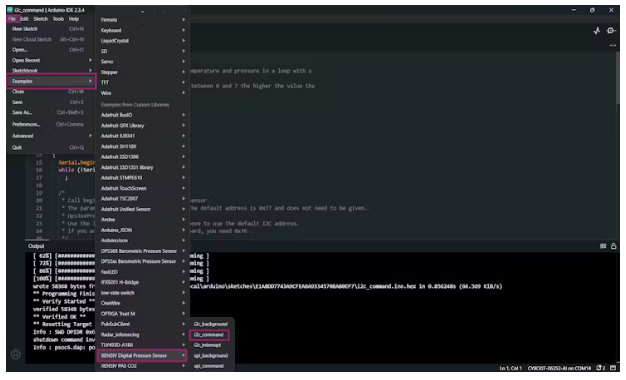Expand the FastLED examples submenu
This screenshot has width=626, height=380.
142,272
